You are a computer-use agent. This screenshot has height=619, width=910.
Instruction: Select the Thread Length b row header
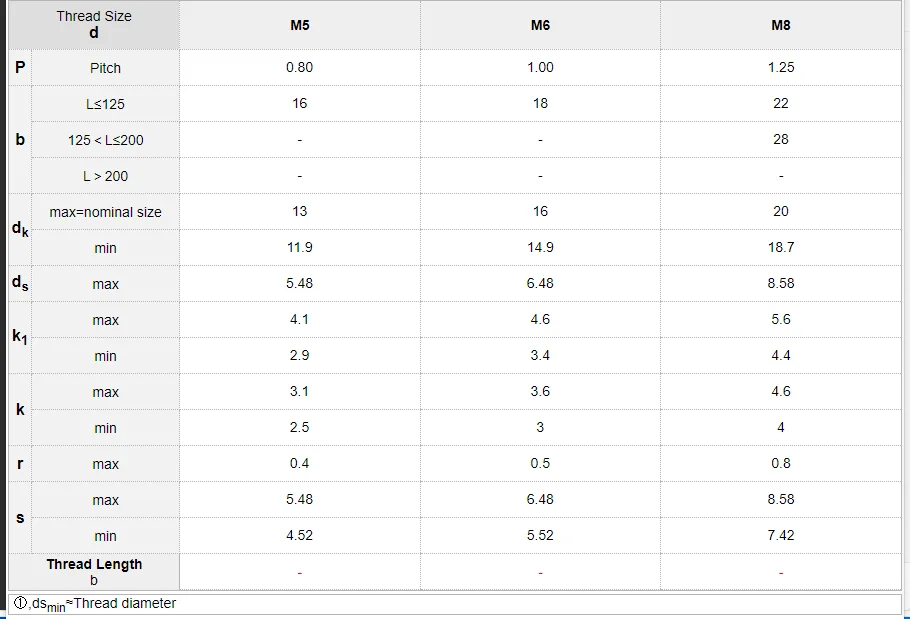click(x=94, y=572)
